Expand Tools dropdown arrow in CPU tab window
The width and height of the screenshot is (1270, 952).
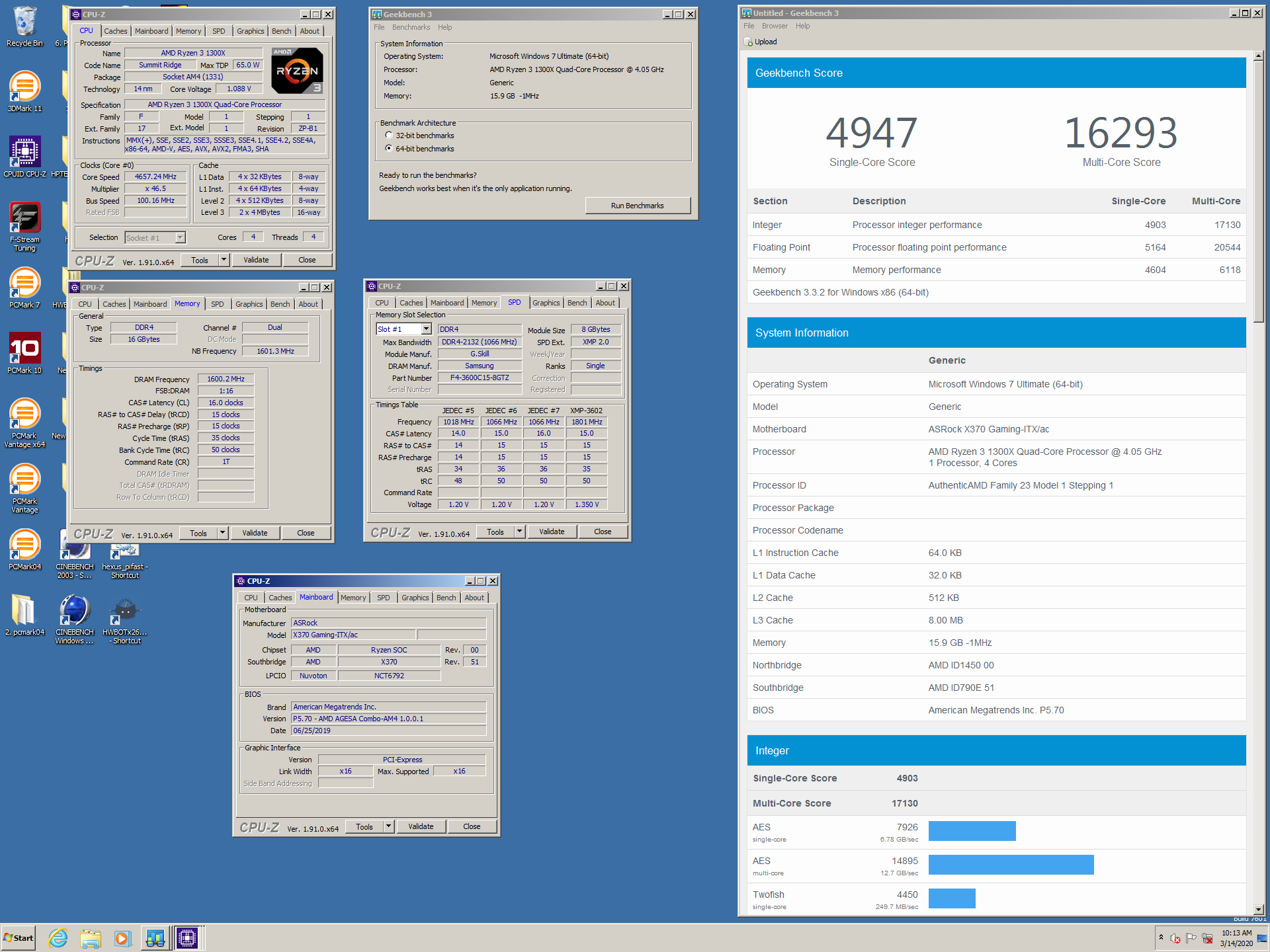pos(224,260)
